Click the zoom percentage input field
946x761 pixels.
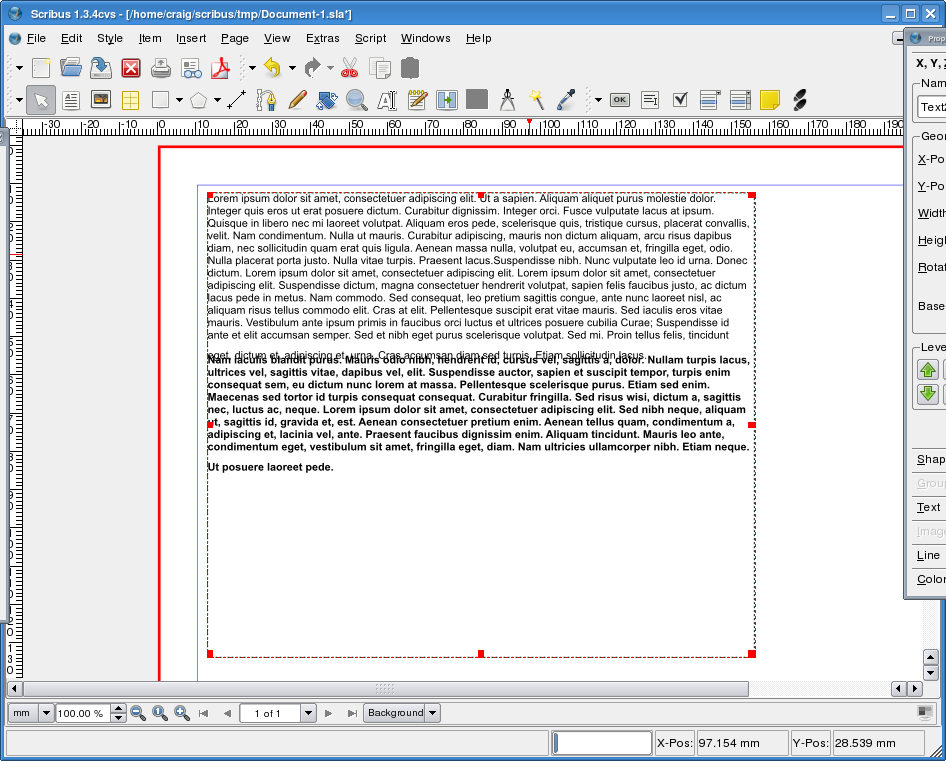pyautogui.click(x=82, y=713)
